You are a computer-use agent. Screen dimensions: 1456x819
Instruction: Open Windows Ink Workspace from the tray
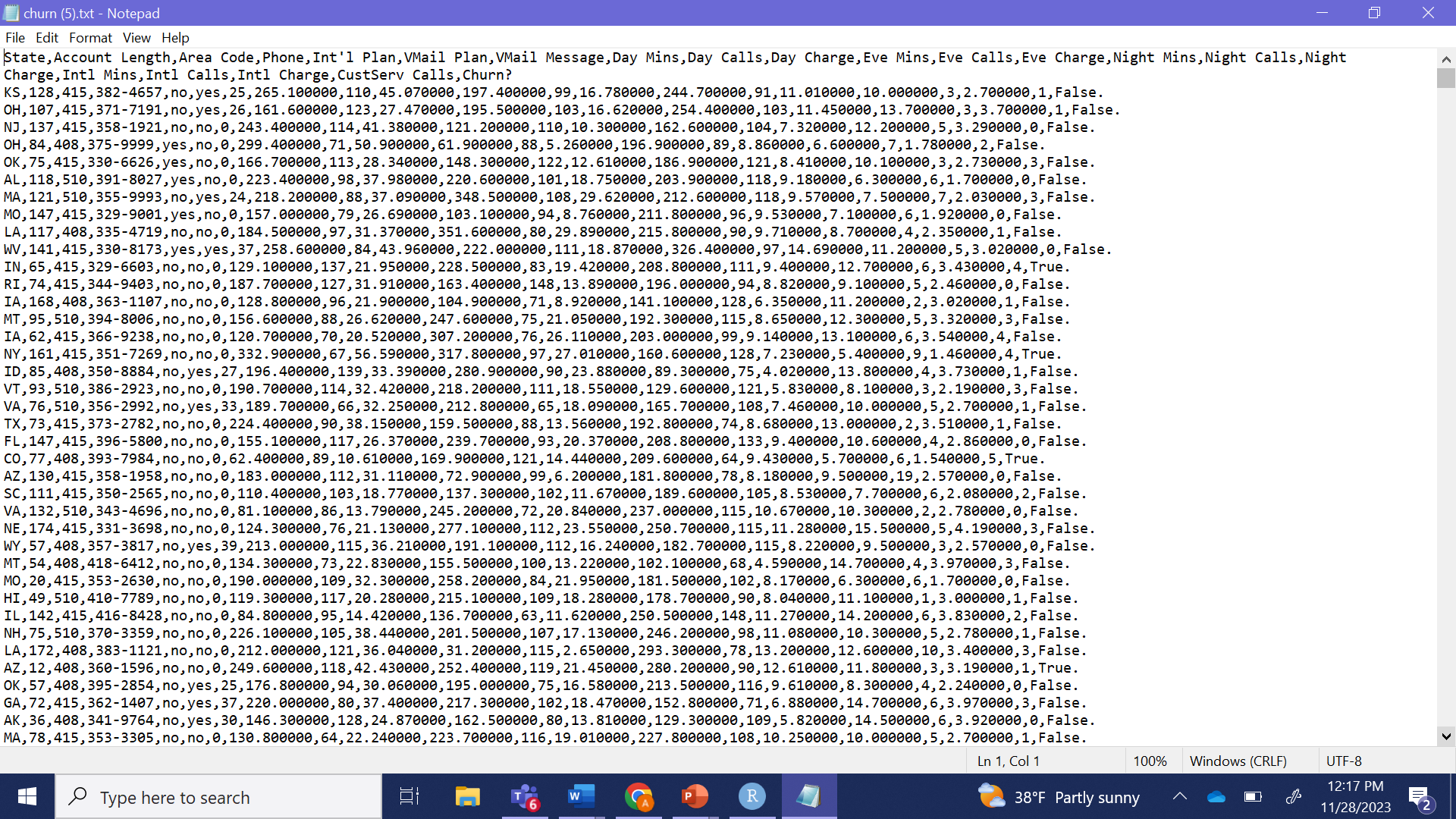tap(1294, 796)
